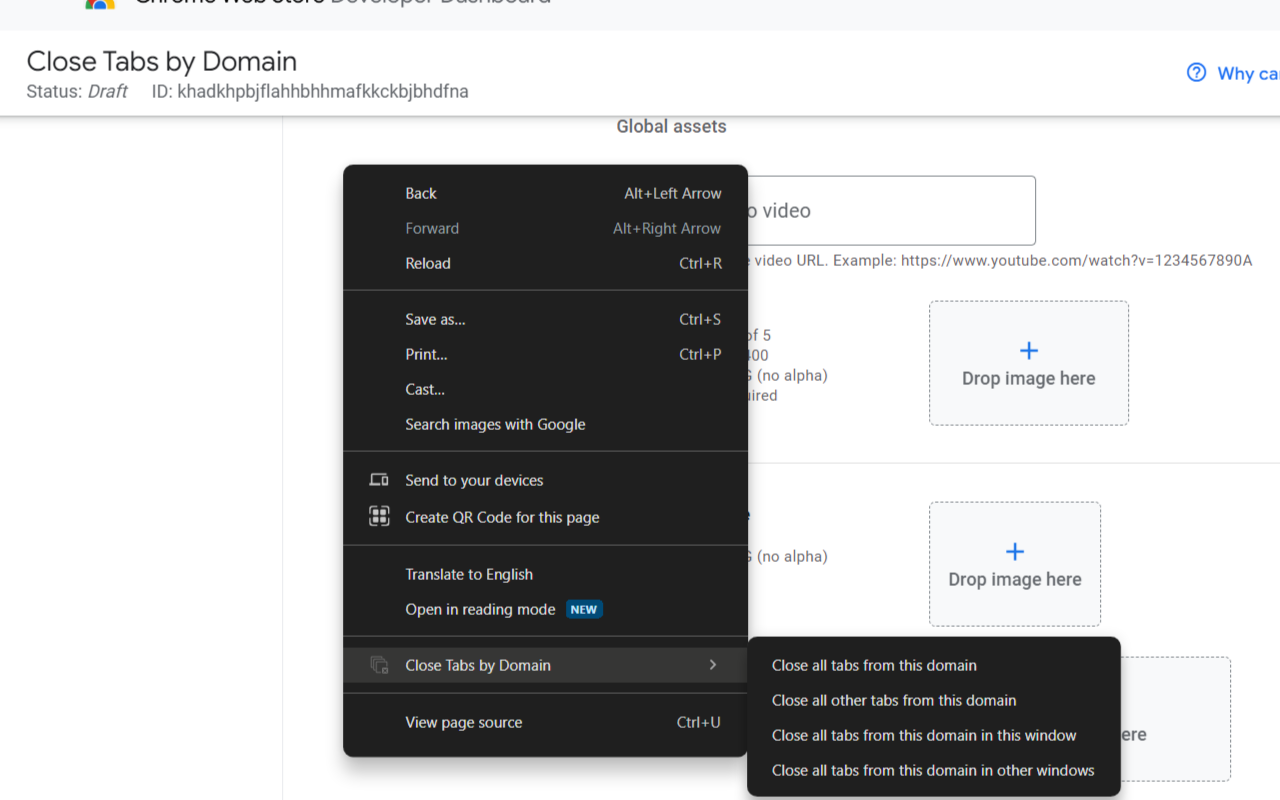
Task: Click the Status: Draft label
Action: click(77, 91)
